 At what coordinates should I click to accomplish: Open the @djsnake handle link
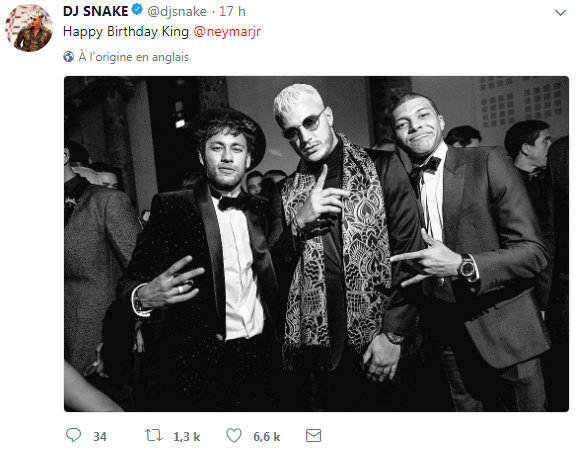coord(177,12)
